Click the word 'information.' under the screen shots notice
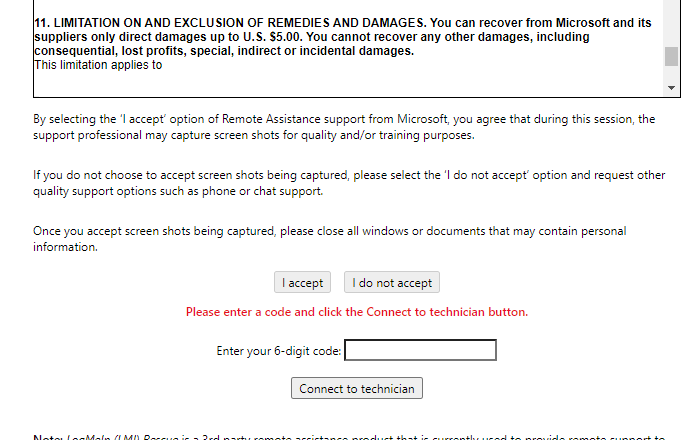Viewport: 700px width, 440px height. [x=65, y=247]
